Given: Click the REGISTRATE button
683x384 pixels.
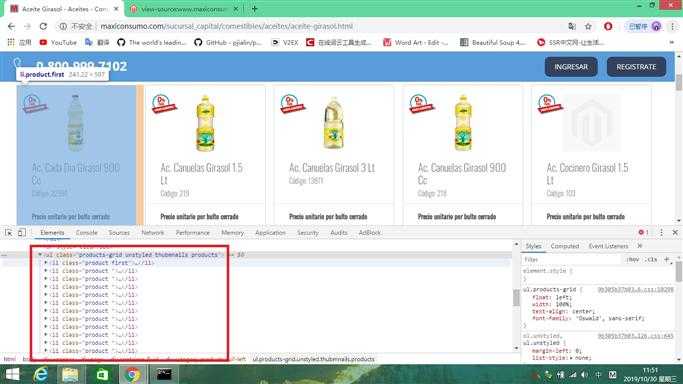Looking at the screenshot, I should pos(636,67).
